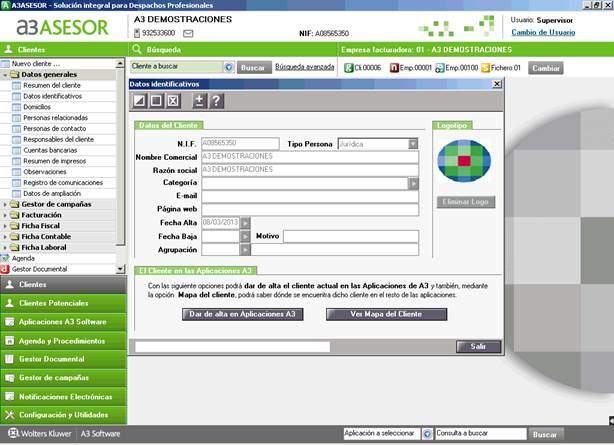Click the Aplicaciones A3 Software panel icon
614x445 pixels.
click(x=9, y=322)
